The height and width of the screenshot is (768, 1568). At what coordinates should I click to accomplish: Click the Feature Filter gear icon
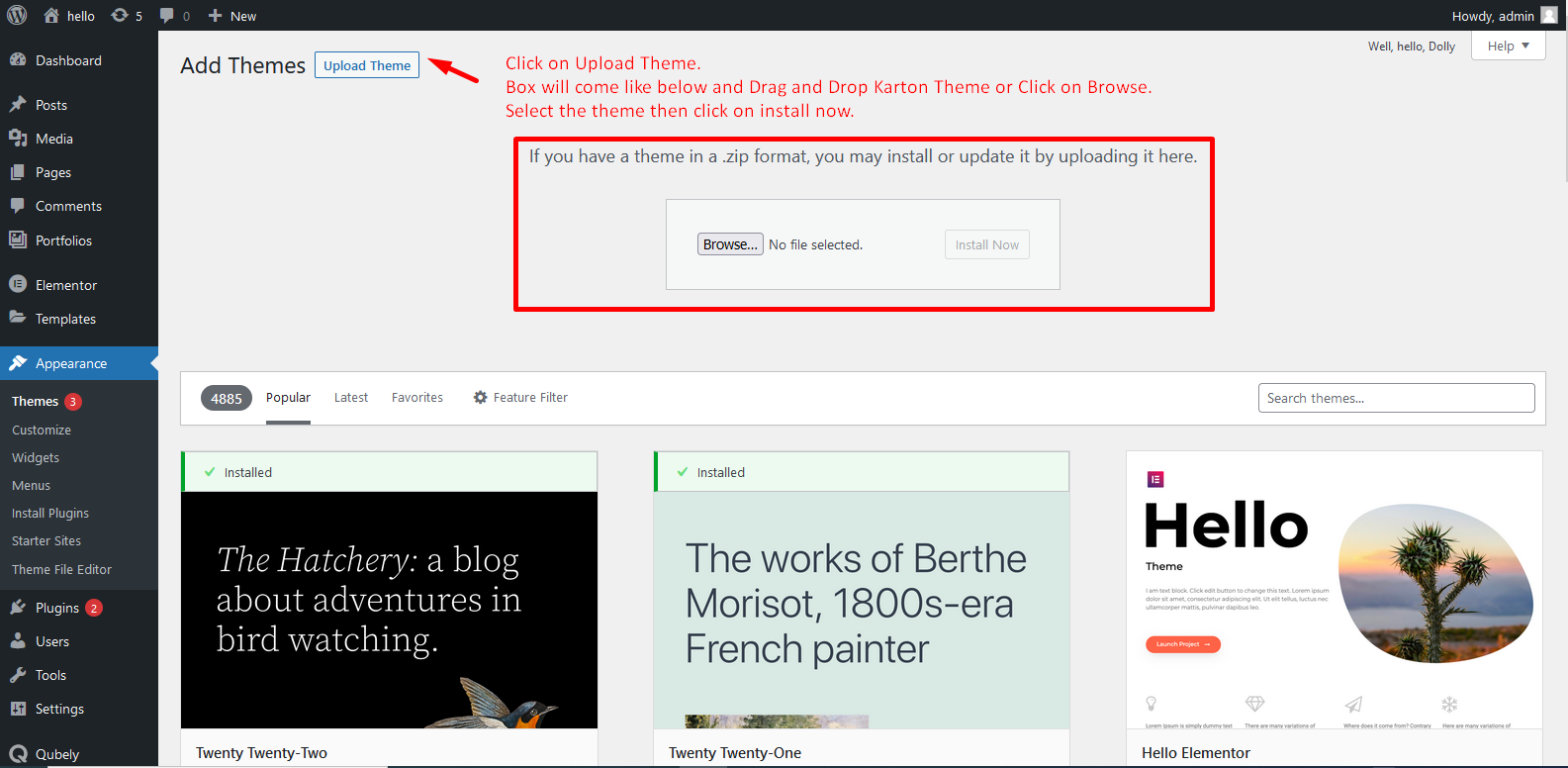pos(481,398)
